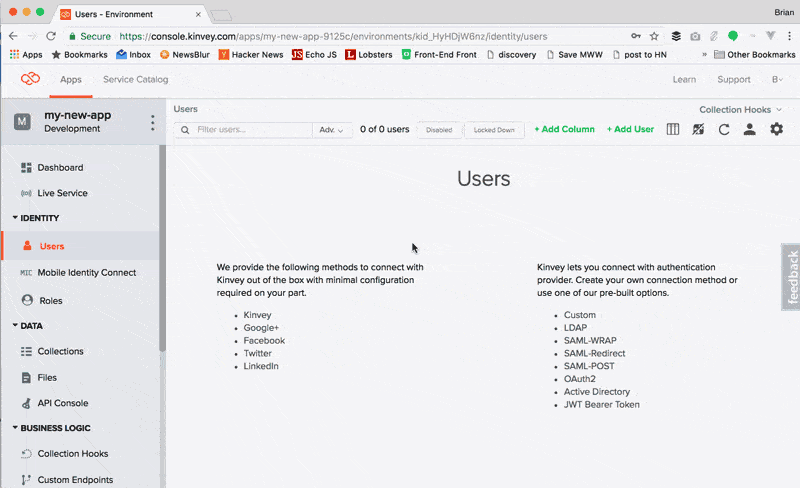Click the Kinvey logo icon
This screenshot has width=800, height=488.
[x=30, y=79]
